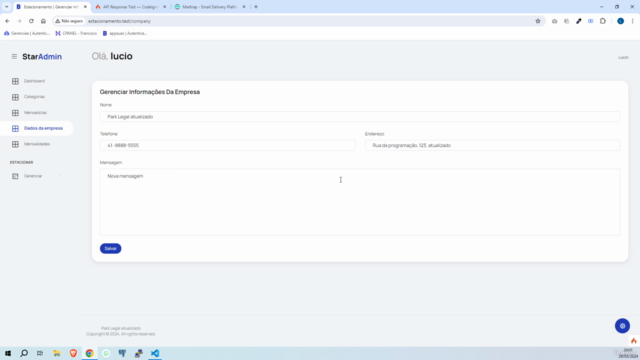Open Task View on taskbar
640x360 pixels.
coord(40,353)
